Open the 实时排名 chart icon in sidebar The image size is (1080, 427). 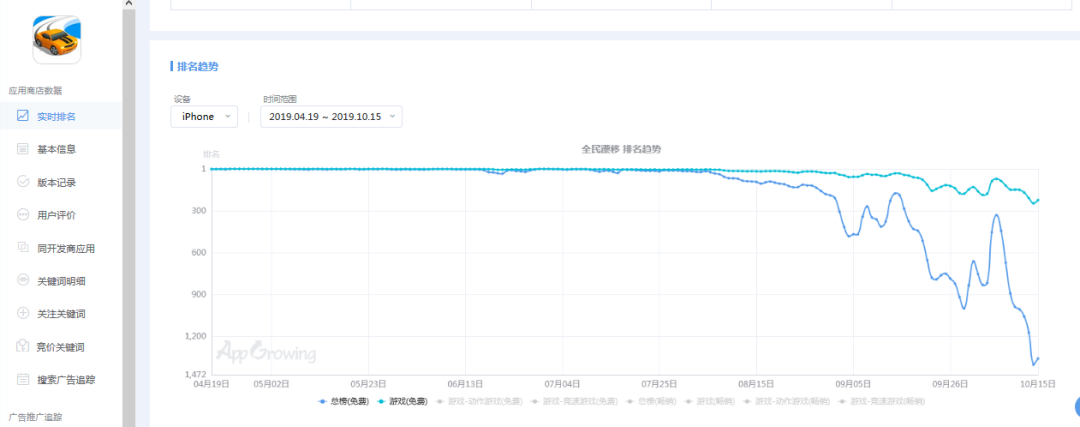(x=23, y=116)
